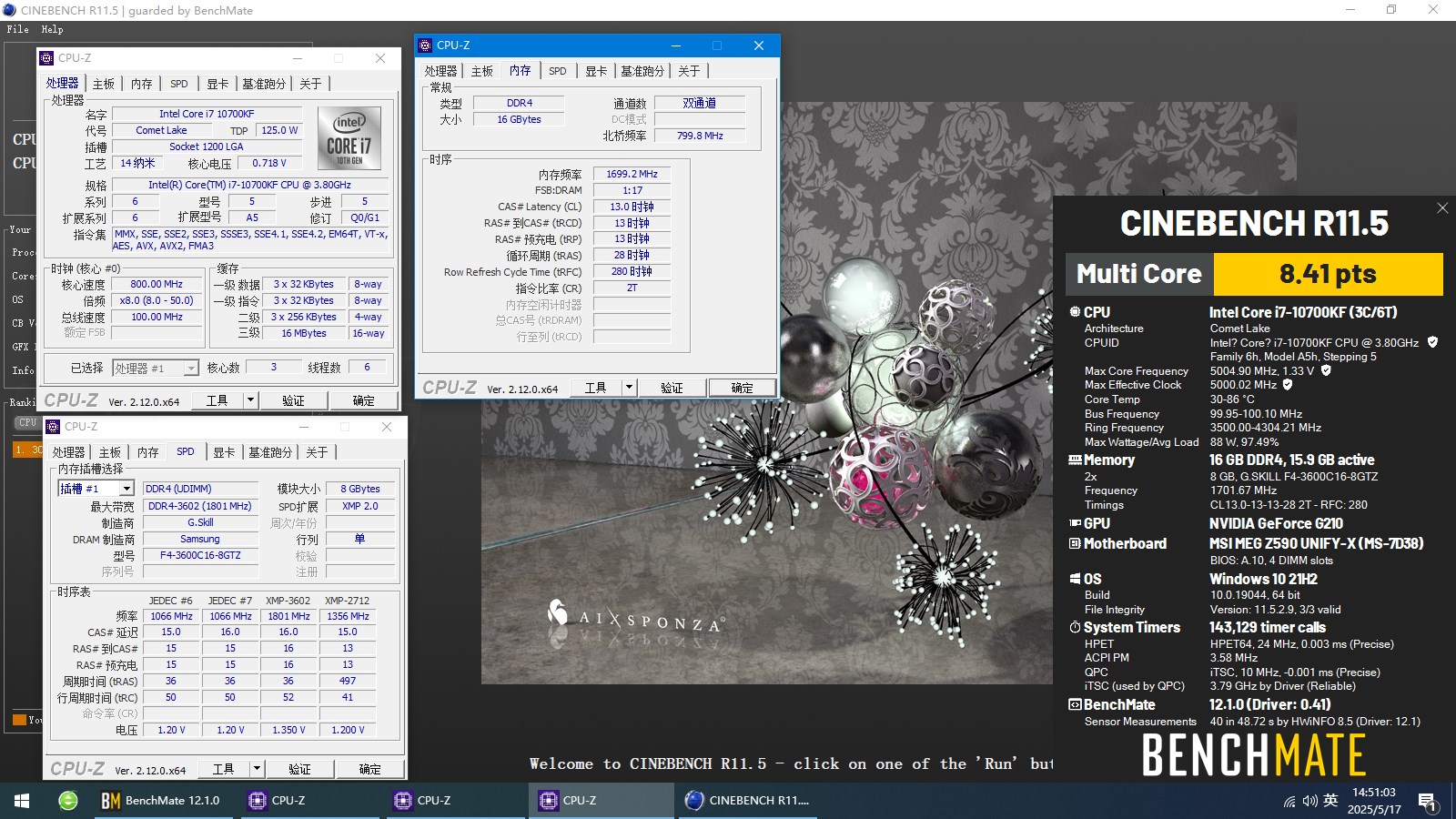Click the CPU section icon in the BenchMate panel

tap(1075, 312)
